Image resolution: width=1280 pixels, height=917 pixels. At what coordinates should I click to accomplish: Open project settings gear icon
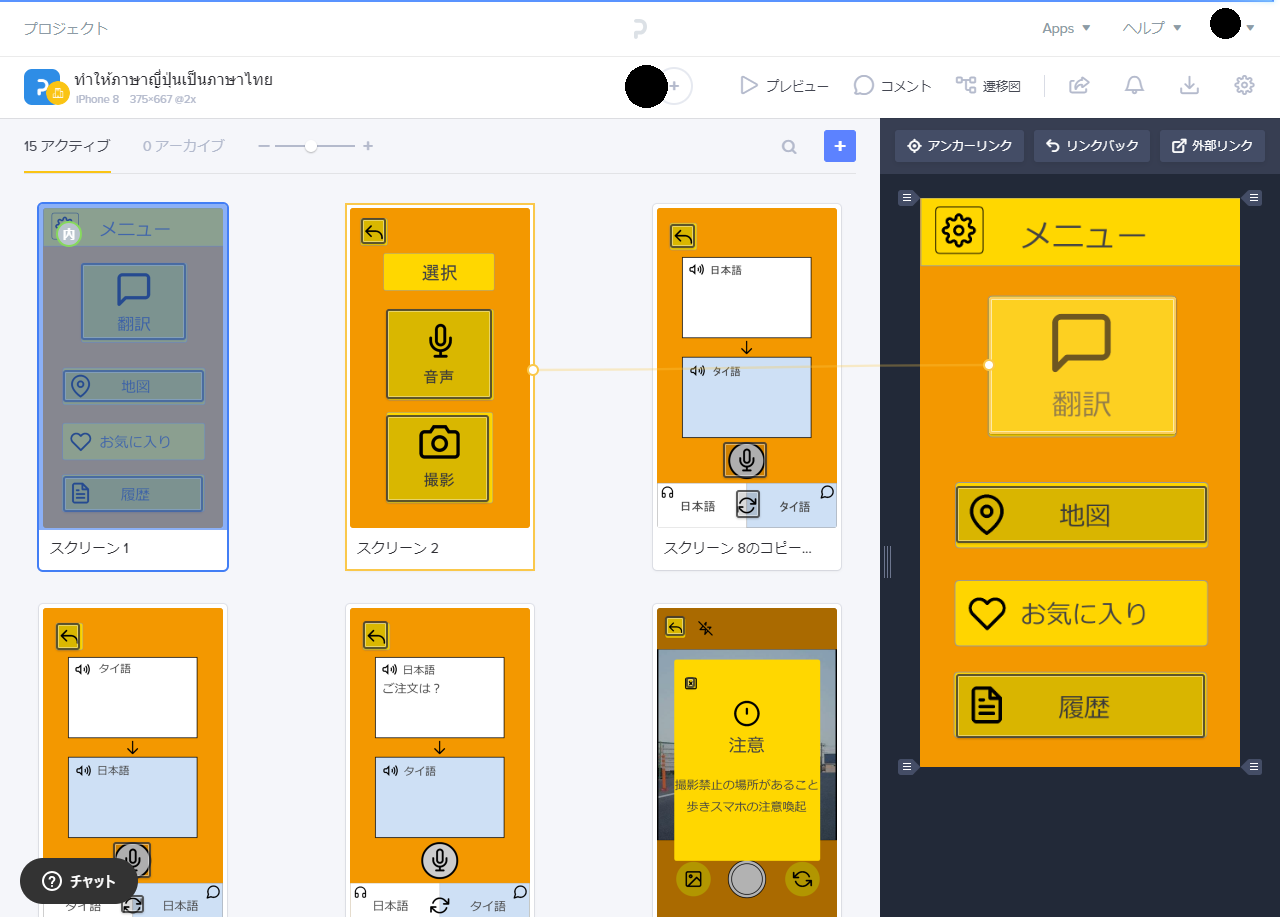pyautogui.click(x=1244, y=86)
